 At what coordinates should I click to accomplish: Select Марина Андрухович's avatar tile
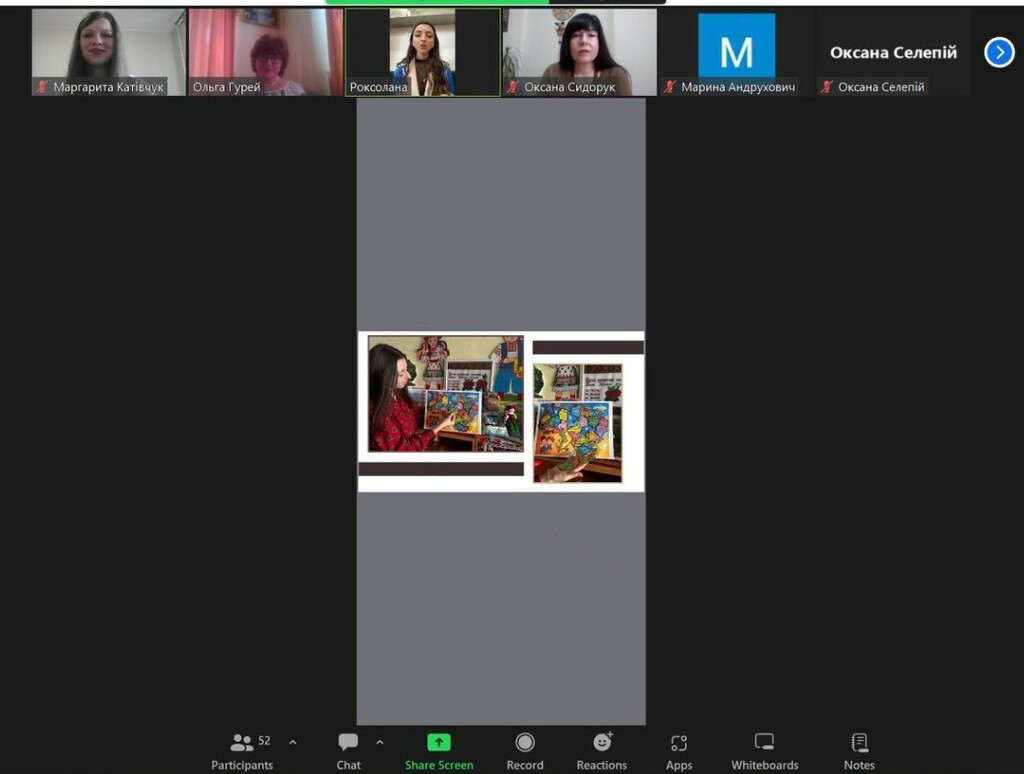(737, 52)
